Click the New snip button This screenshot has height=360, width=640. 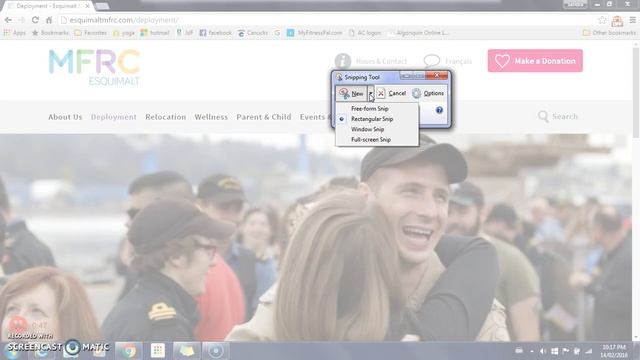point(351,93)
